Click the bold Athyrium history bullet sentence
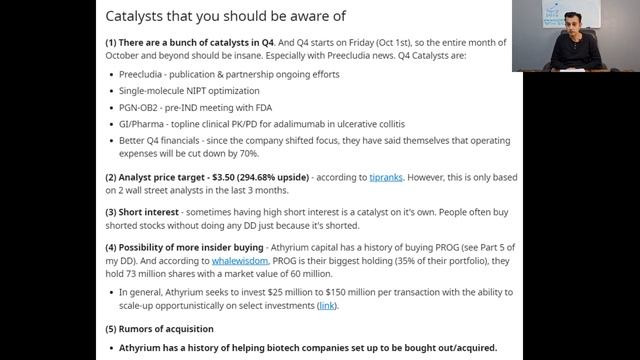Screen dimensions: 640x360 click(308, 348)
